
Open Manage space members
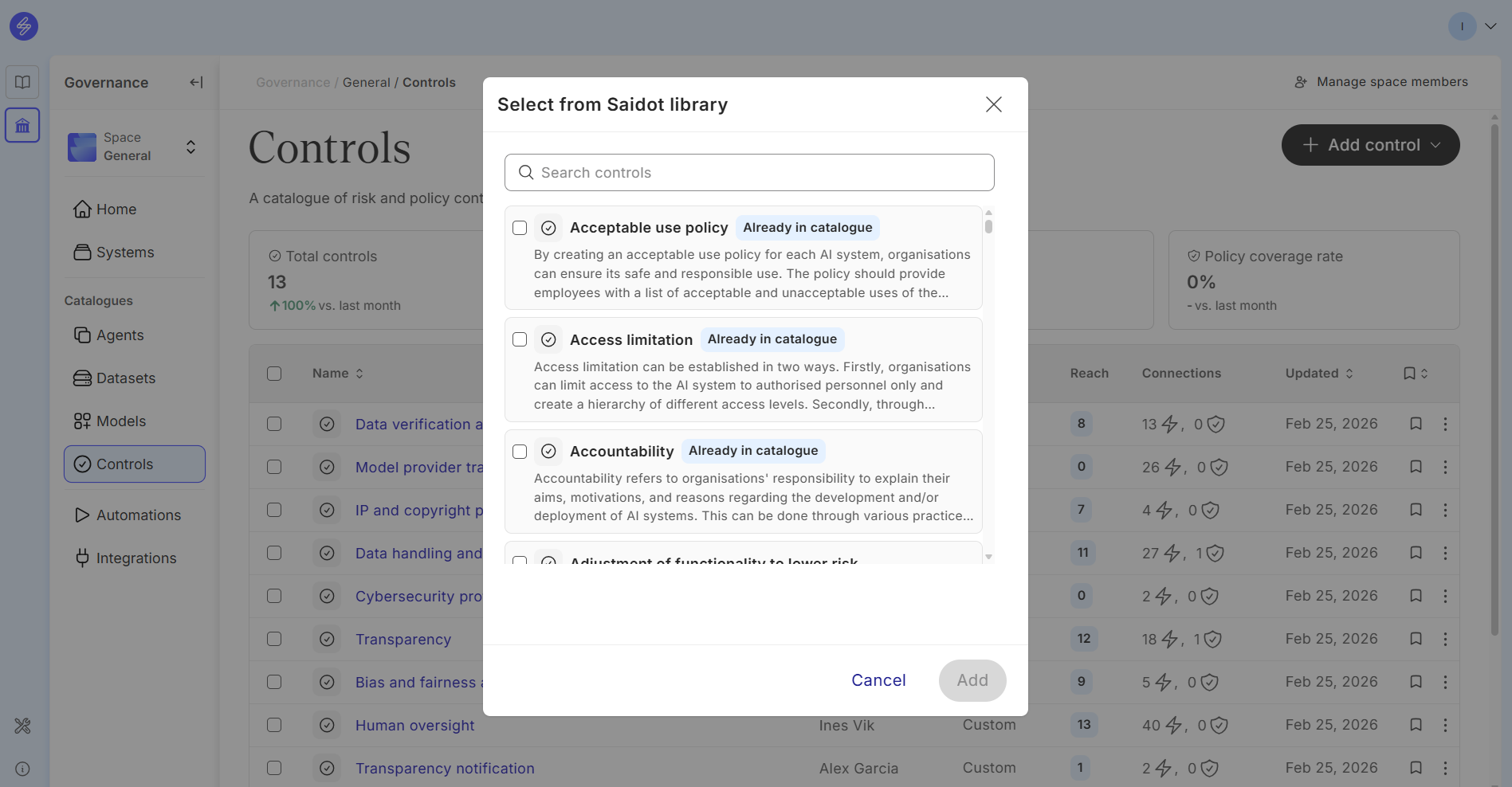(1381, 82)
